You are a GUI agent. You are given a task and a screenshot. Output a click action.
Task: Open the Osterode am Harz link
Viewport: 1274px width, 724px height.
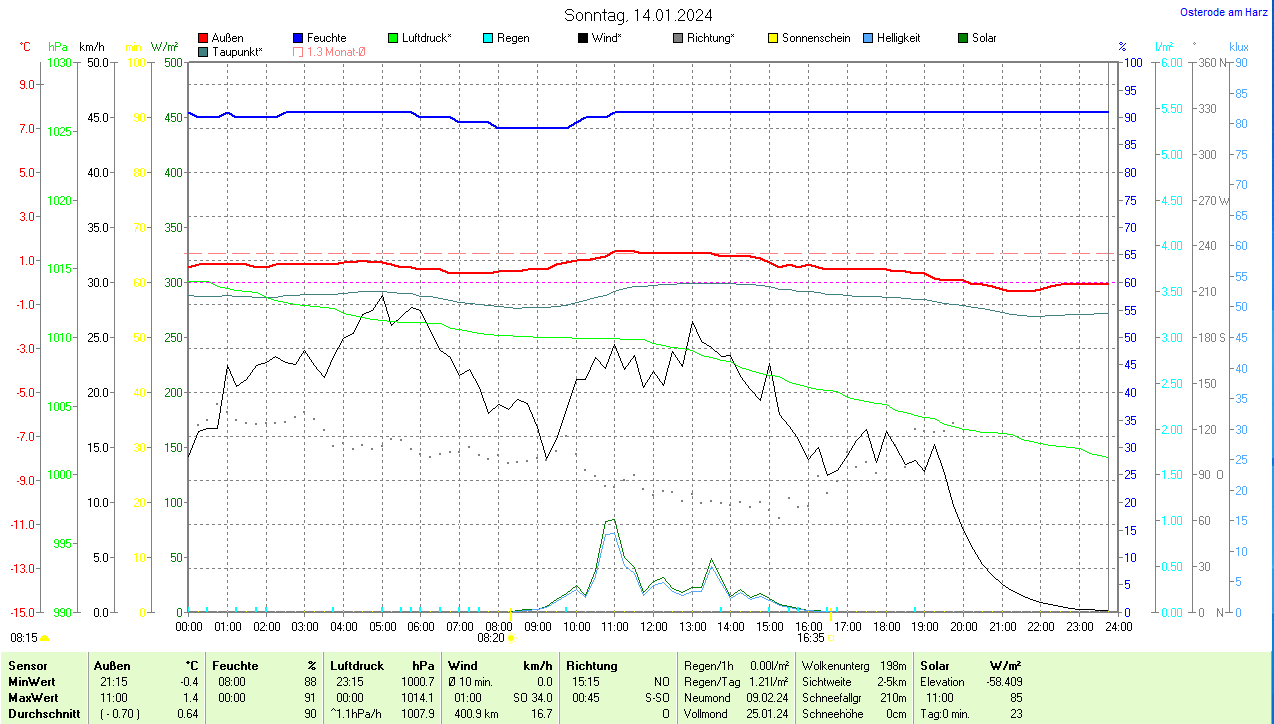pos(1225,13)
